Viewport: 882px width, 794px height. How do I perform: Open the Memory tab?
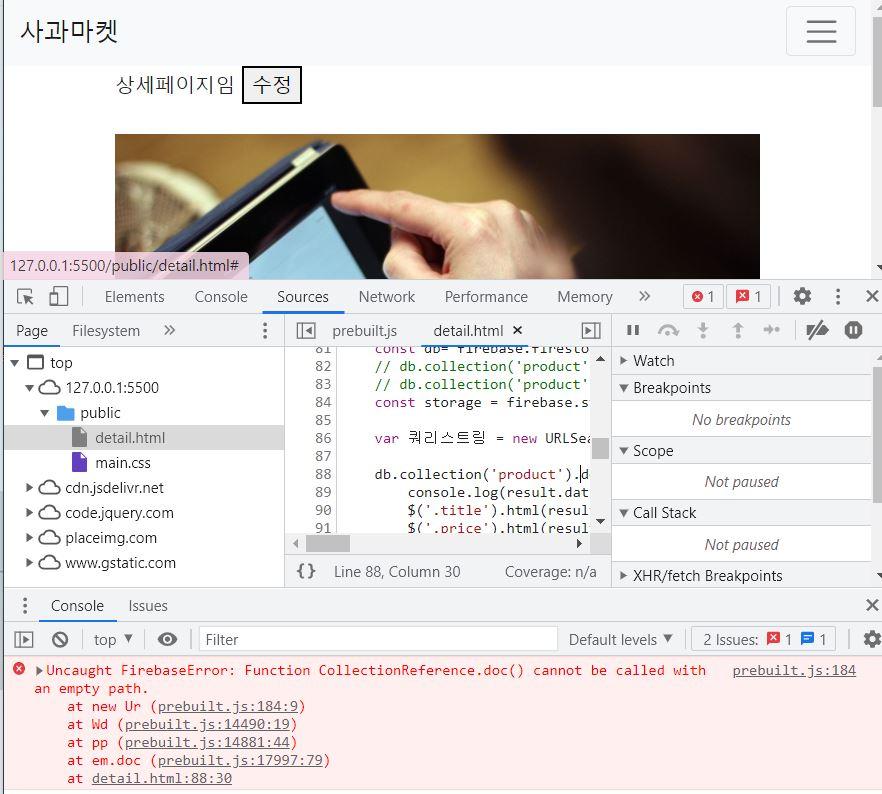pos(584,296)
